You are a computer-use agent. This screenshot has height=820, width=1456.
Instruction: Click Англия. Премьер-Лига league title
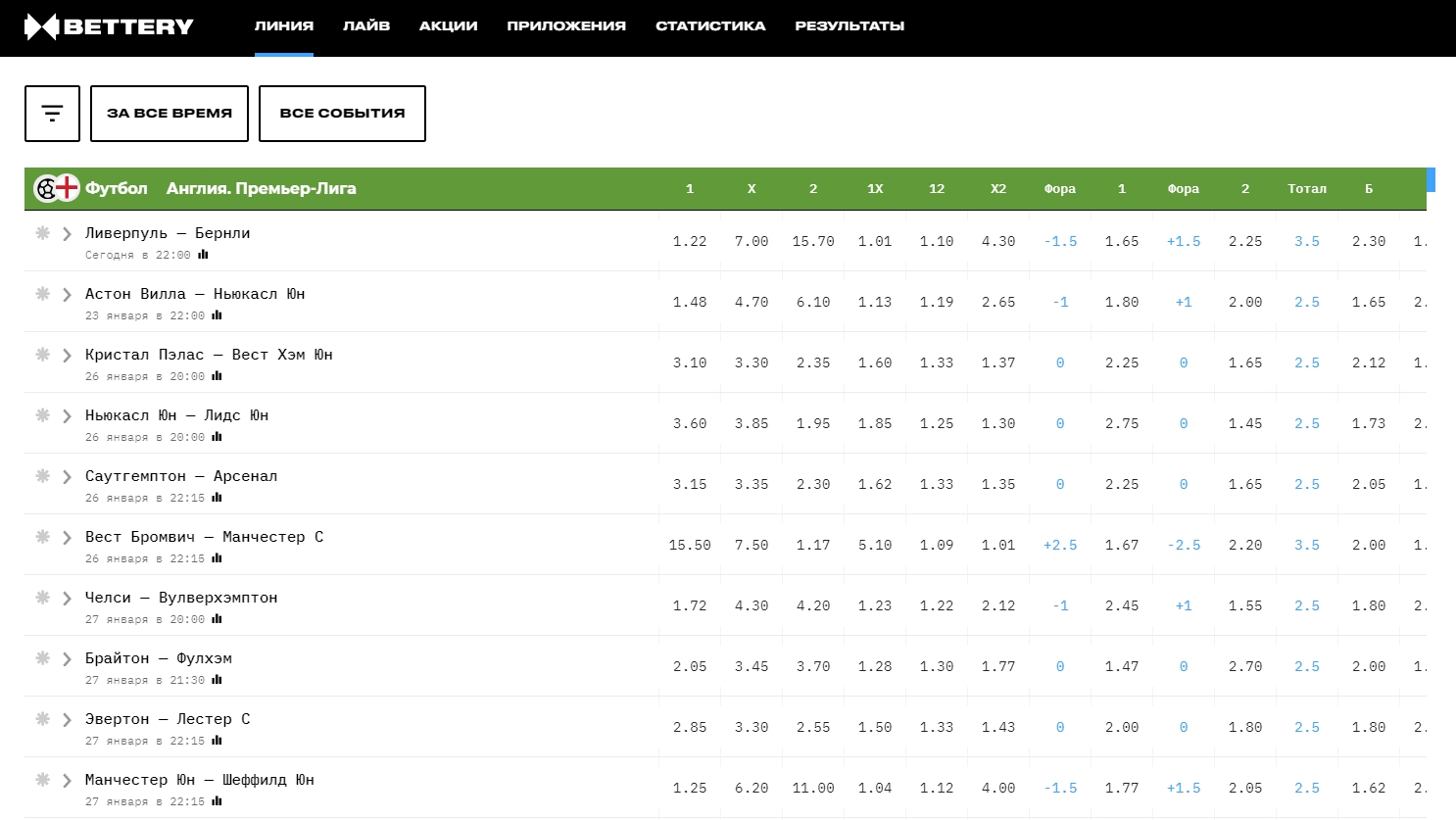click(x=262, y=188)
